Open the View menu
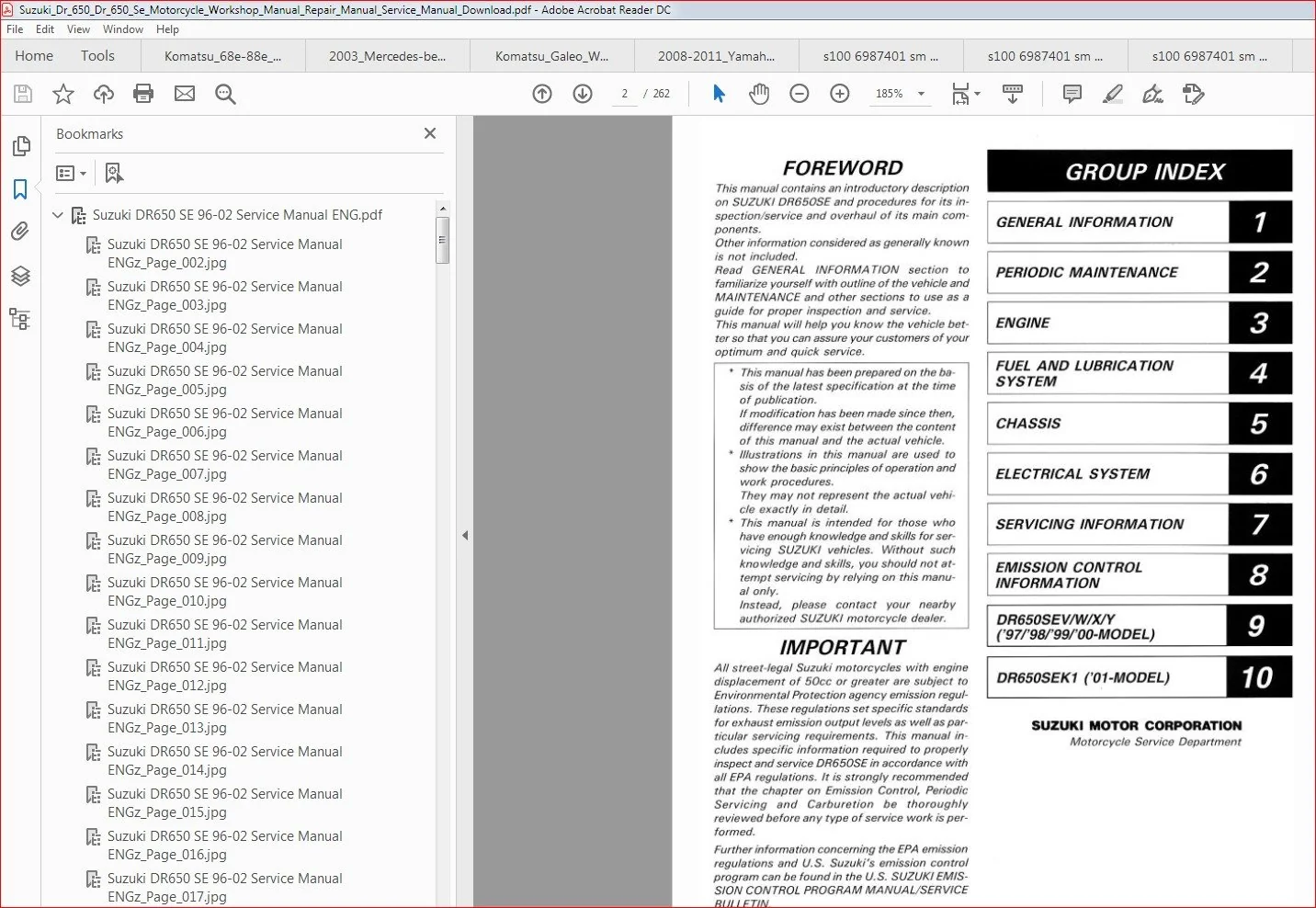1316x908 pixels. point(79,29)
